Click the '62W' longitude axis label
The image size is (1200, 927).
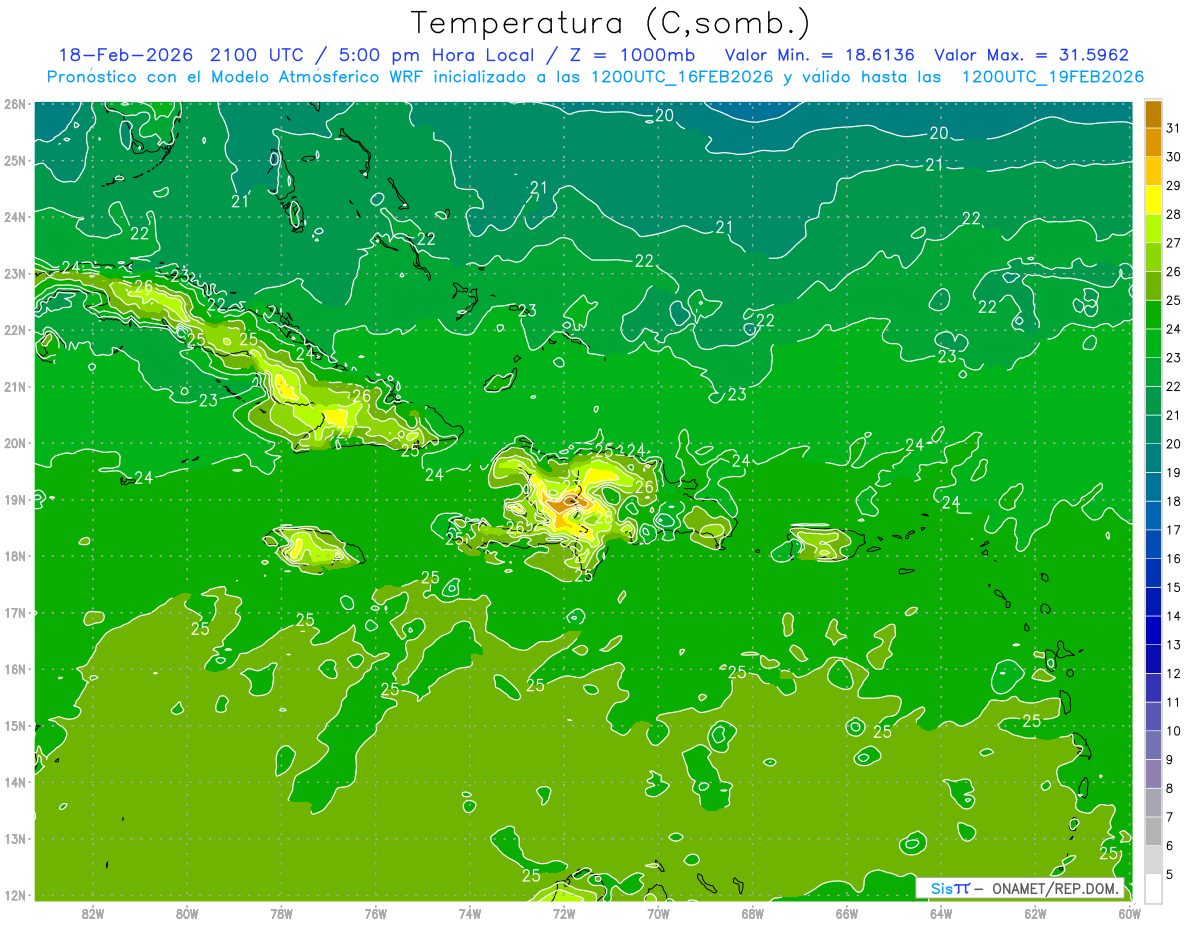click(x=1035, y=913)
